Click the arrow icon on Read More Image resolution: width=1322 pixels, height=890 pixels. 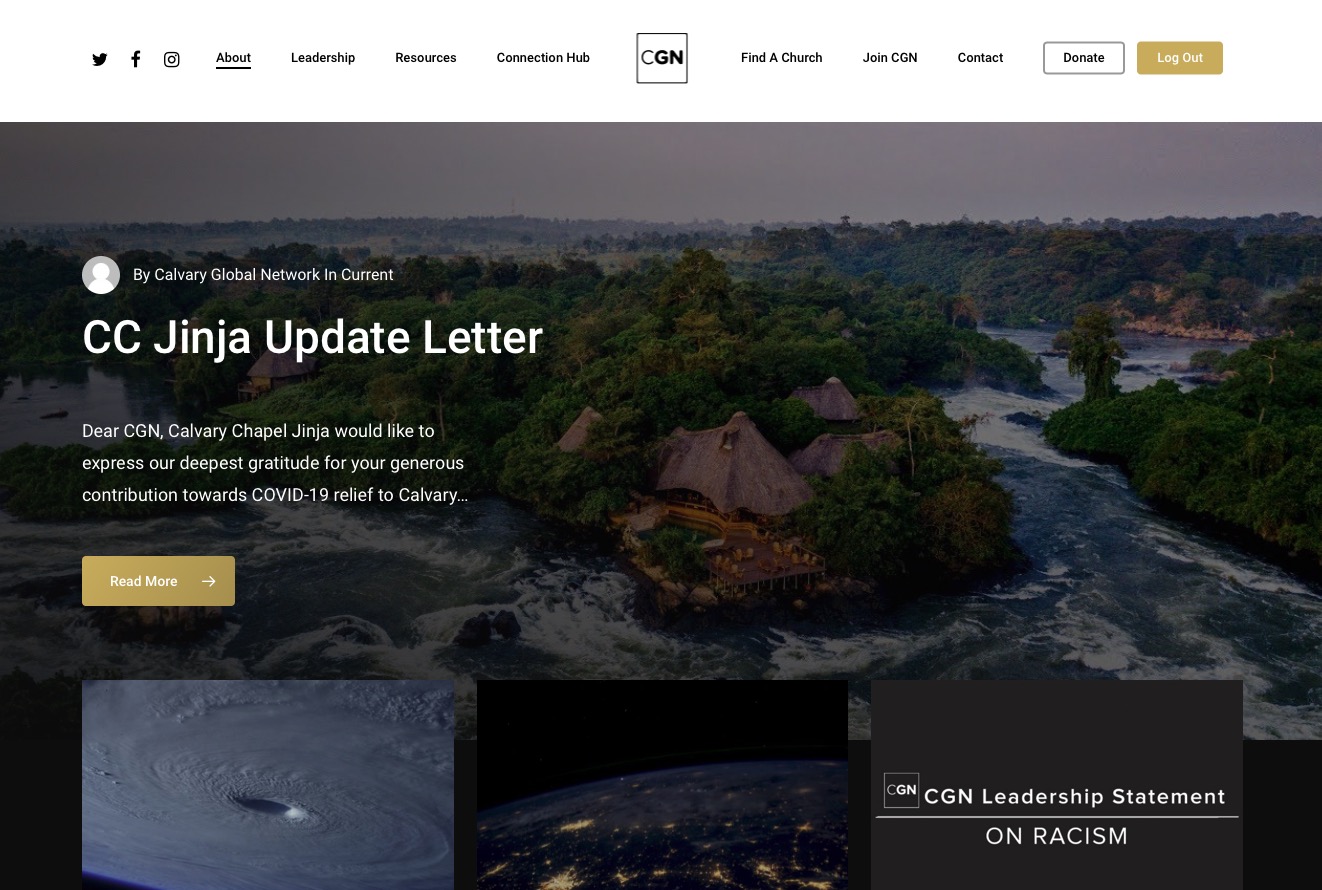[208, 581]
